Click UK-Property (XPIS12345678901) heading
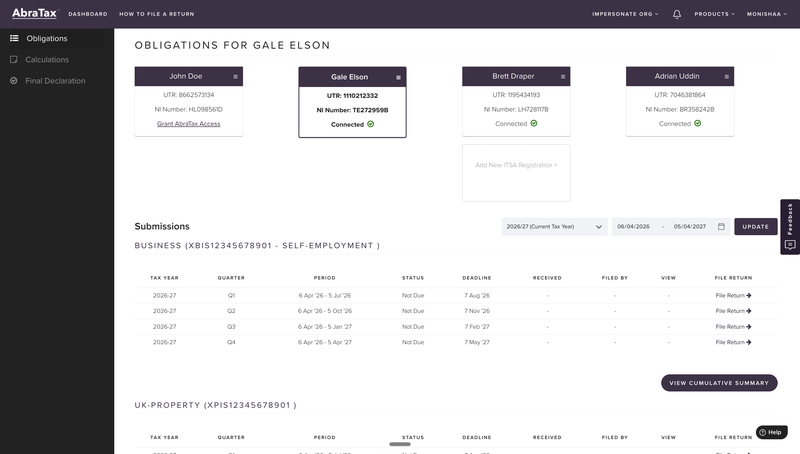Viewport: 800px width, 454px height. point(215,405)
